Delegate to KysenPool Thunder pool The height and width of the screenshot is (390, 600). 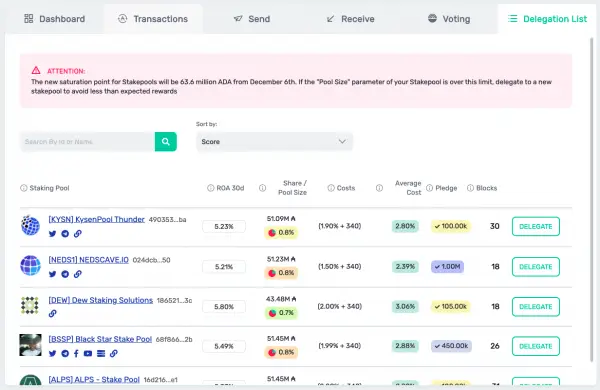coord(536,226)
